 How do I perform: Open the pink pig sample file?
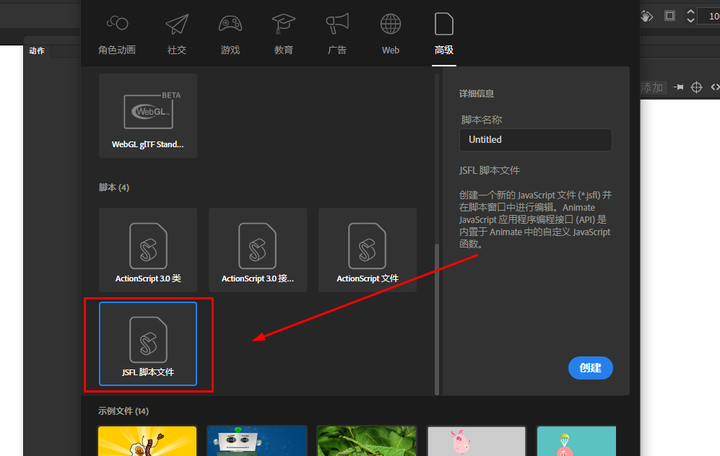(x=476, y=441)
